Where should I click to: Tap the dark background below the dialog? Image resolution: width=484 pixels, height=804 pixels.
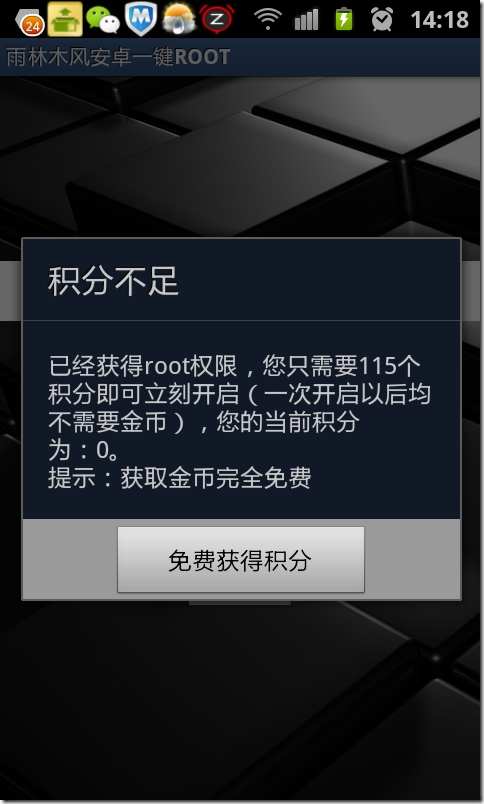click(241, 702)
